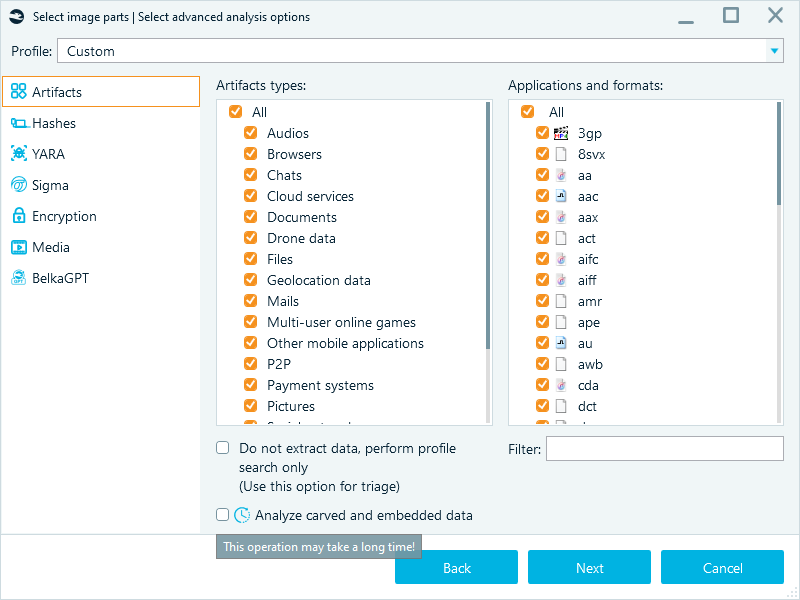The width and height of the screenshot is (800, 600).
Task: Open the Profile dropdown
Action: coord(774,50)
